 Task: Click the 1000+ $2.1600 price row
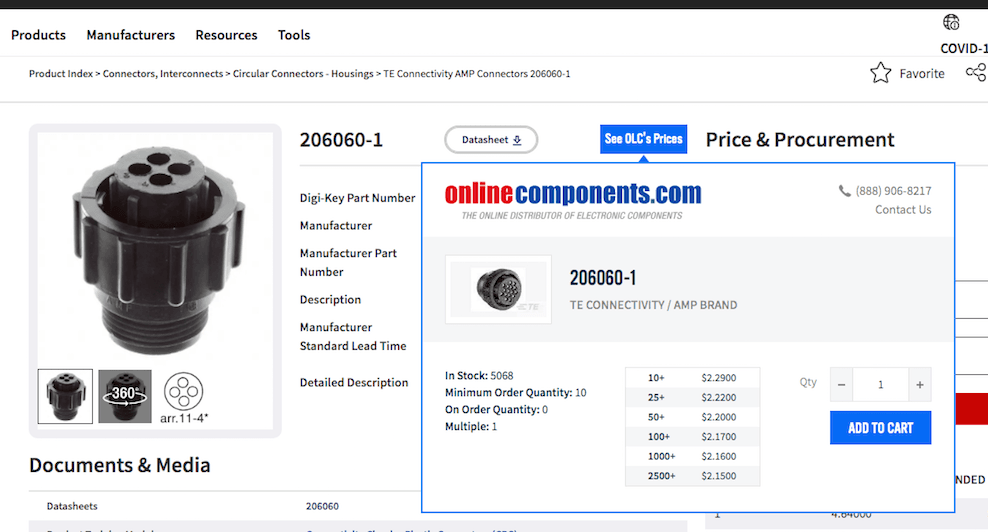pos(692,456)
